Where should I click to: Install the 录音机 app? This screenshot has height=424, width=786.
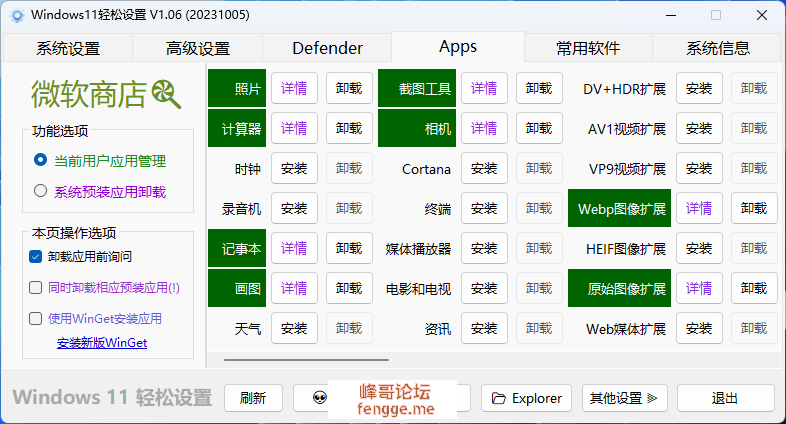[x=294, y=208]
